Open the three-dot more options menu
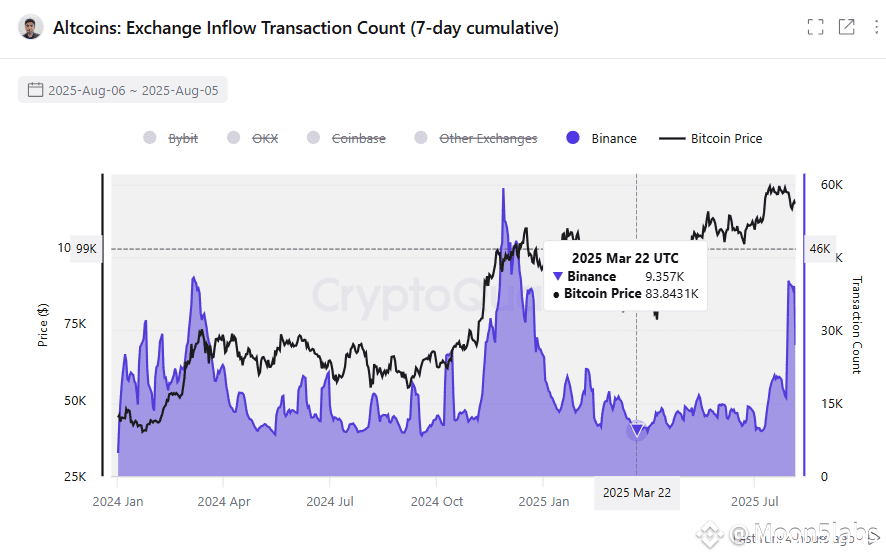 (x=876, y=27)
